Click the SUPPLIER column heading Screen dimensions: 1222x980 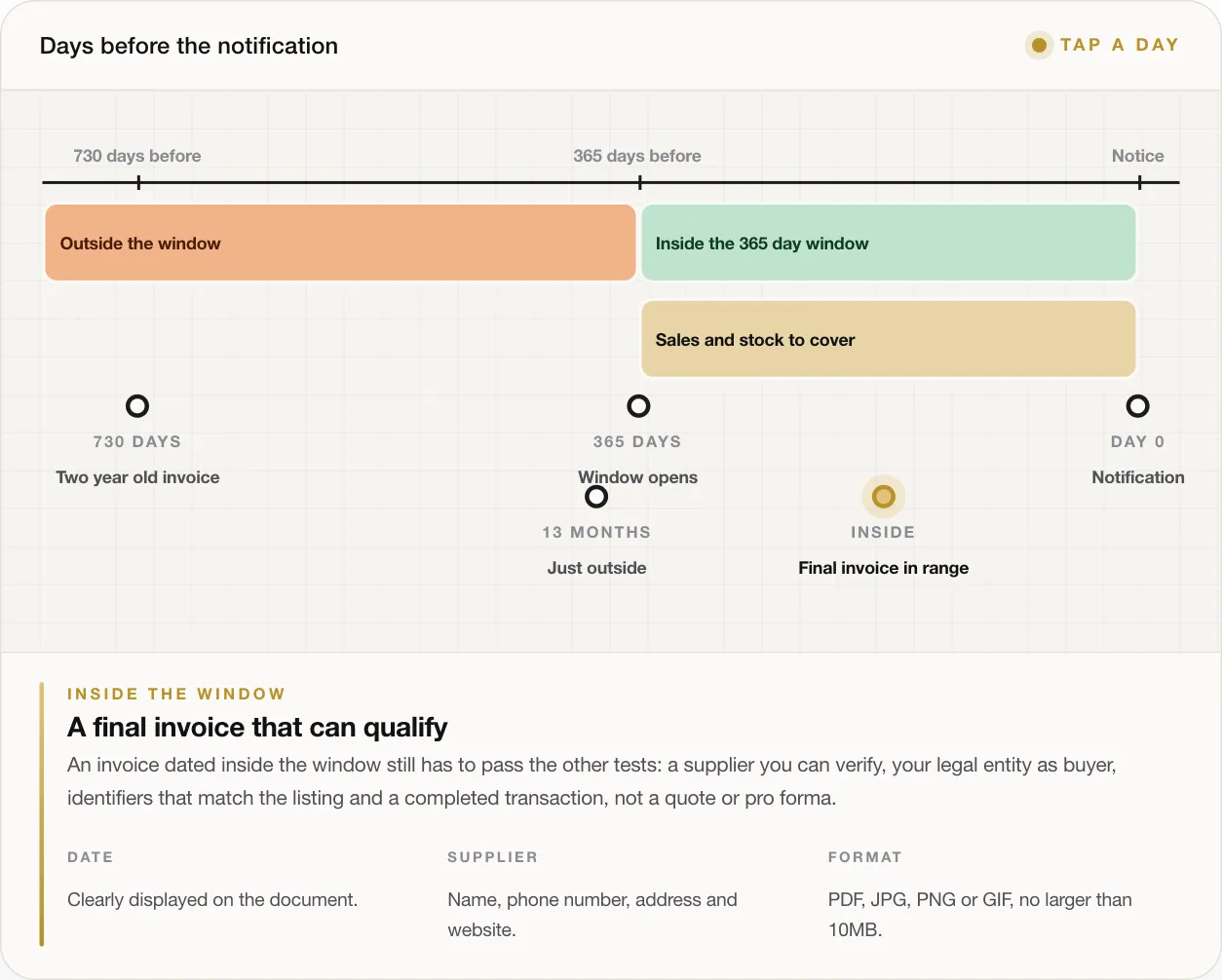click(x=492, y=857)
